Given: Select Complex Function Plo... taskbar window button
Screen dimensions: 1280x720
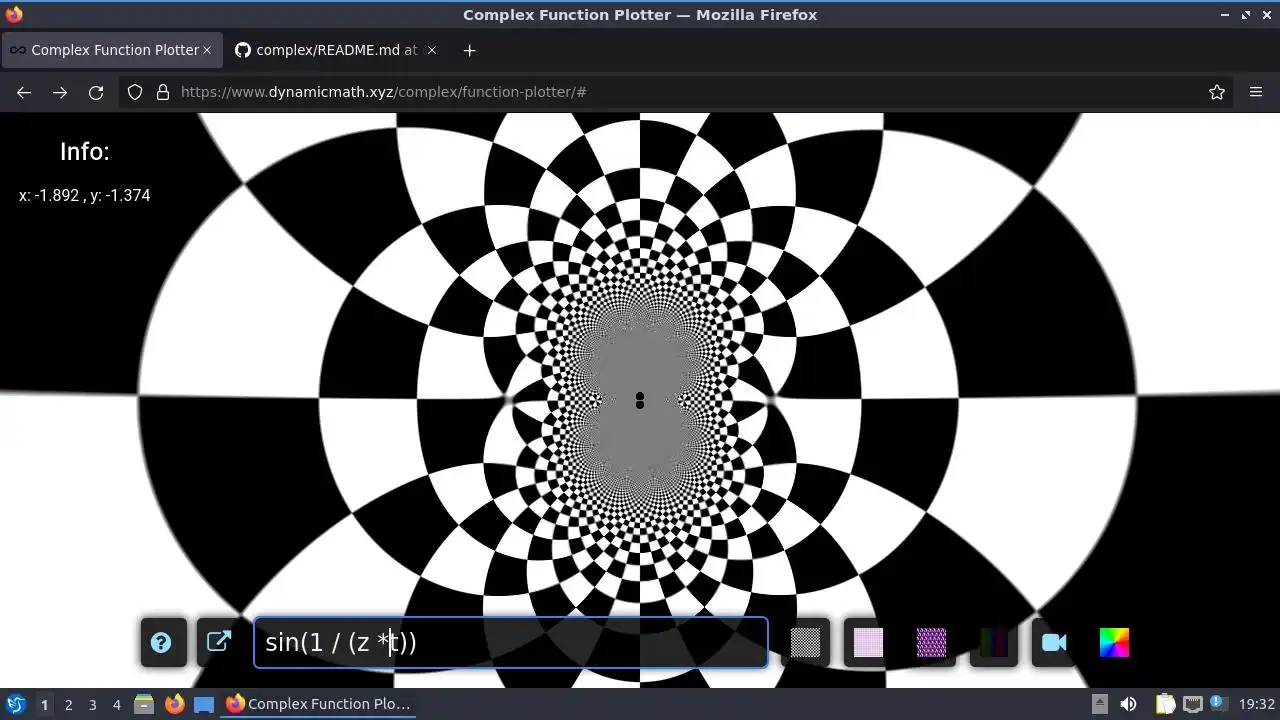Looking at the screenshot, I should point(320,704).
